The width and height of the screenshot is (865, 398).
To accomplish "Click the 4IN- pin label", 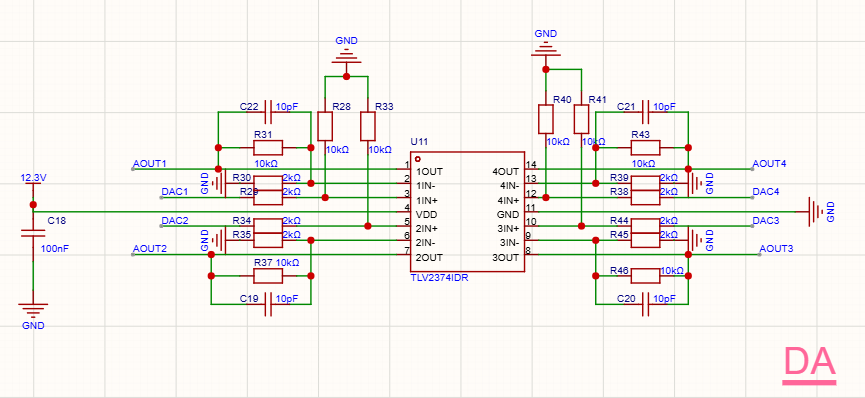I will coord(509,185).
